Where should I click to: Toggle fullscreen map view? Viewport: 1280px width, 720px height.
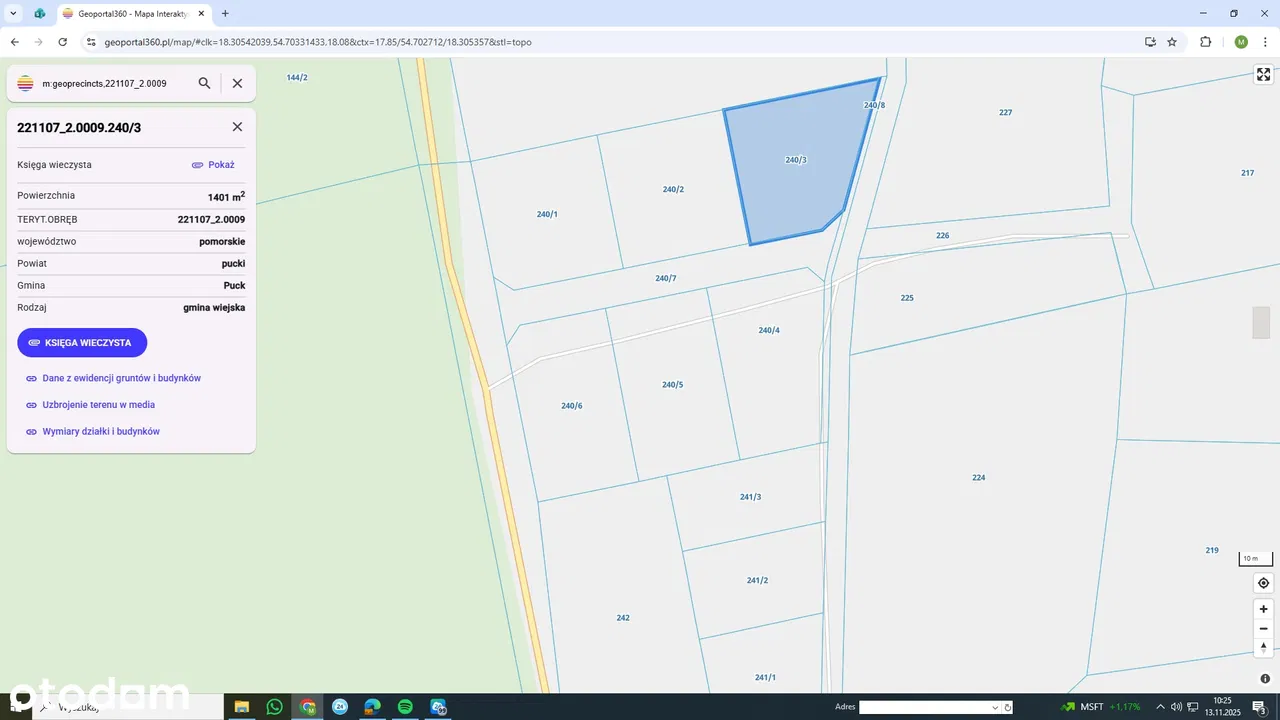[1263, 75]
